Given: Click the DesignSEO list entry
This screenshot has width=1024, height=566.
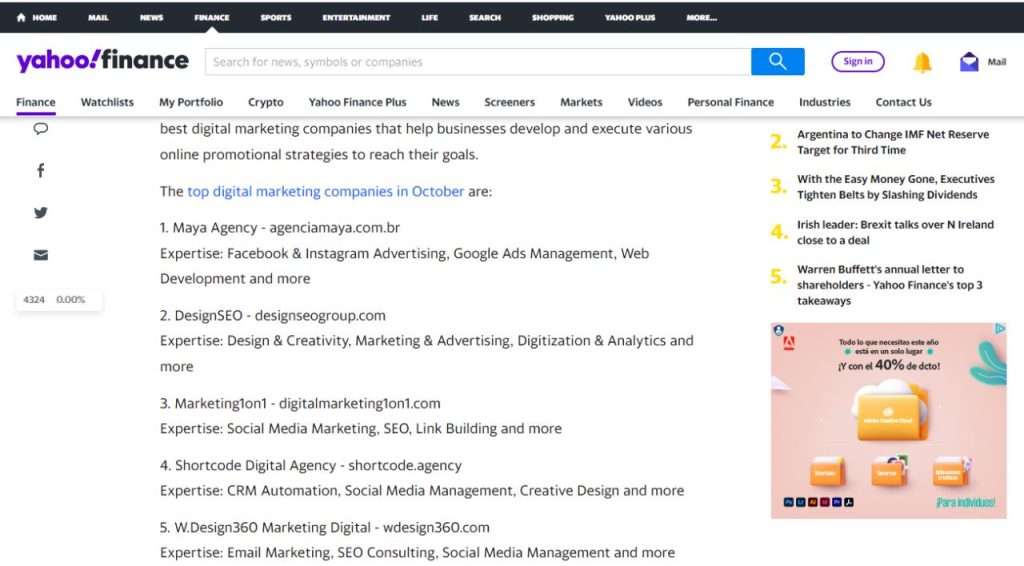Looking at the screenshot, I should pos(273,315).
